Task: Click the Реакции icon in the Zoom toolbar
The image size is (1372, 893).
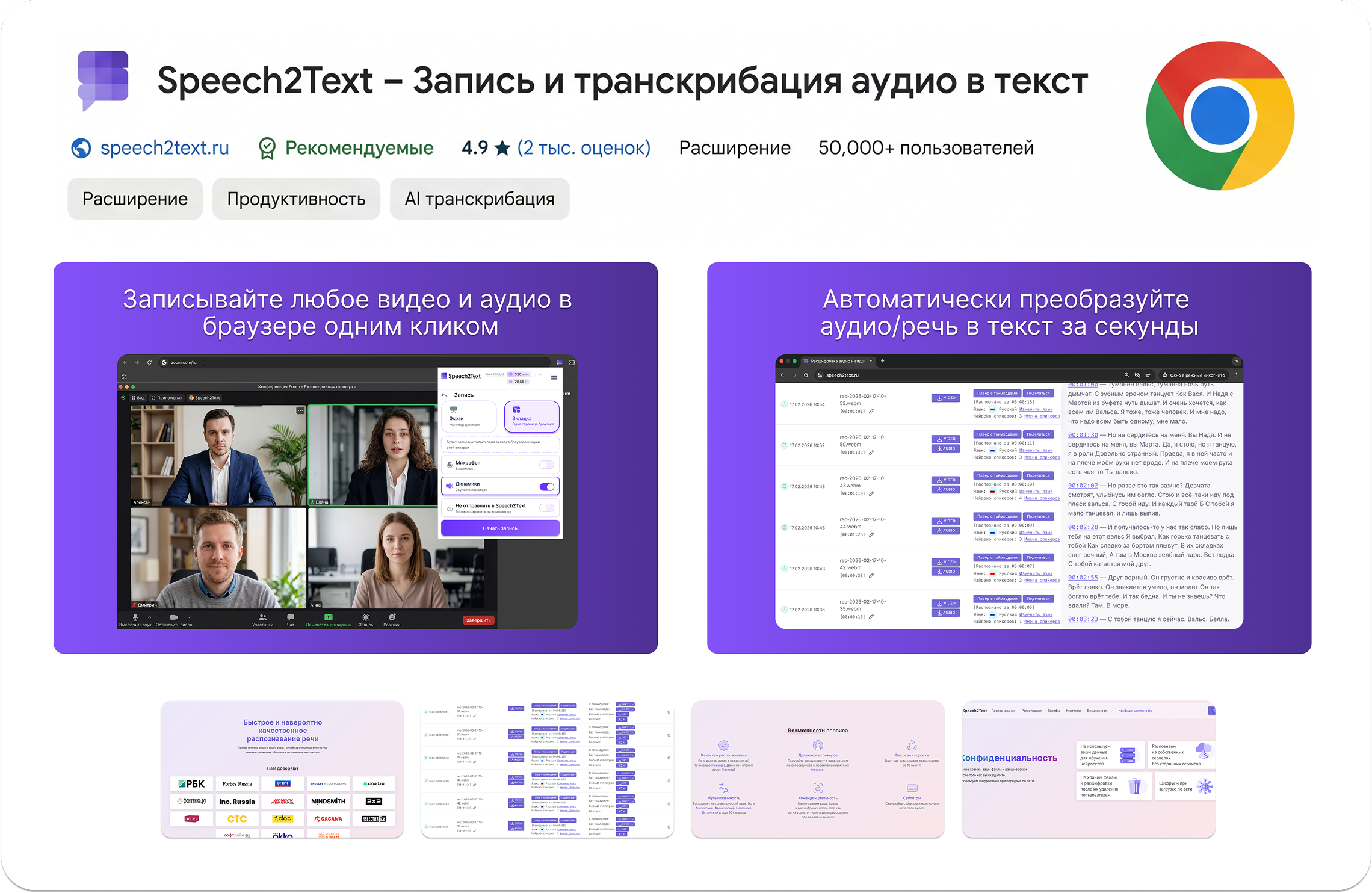Action: click(392, 617)
